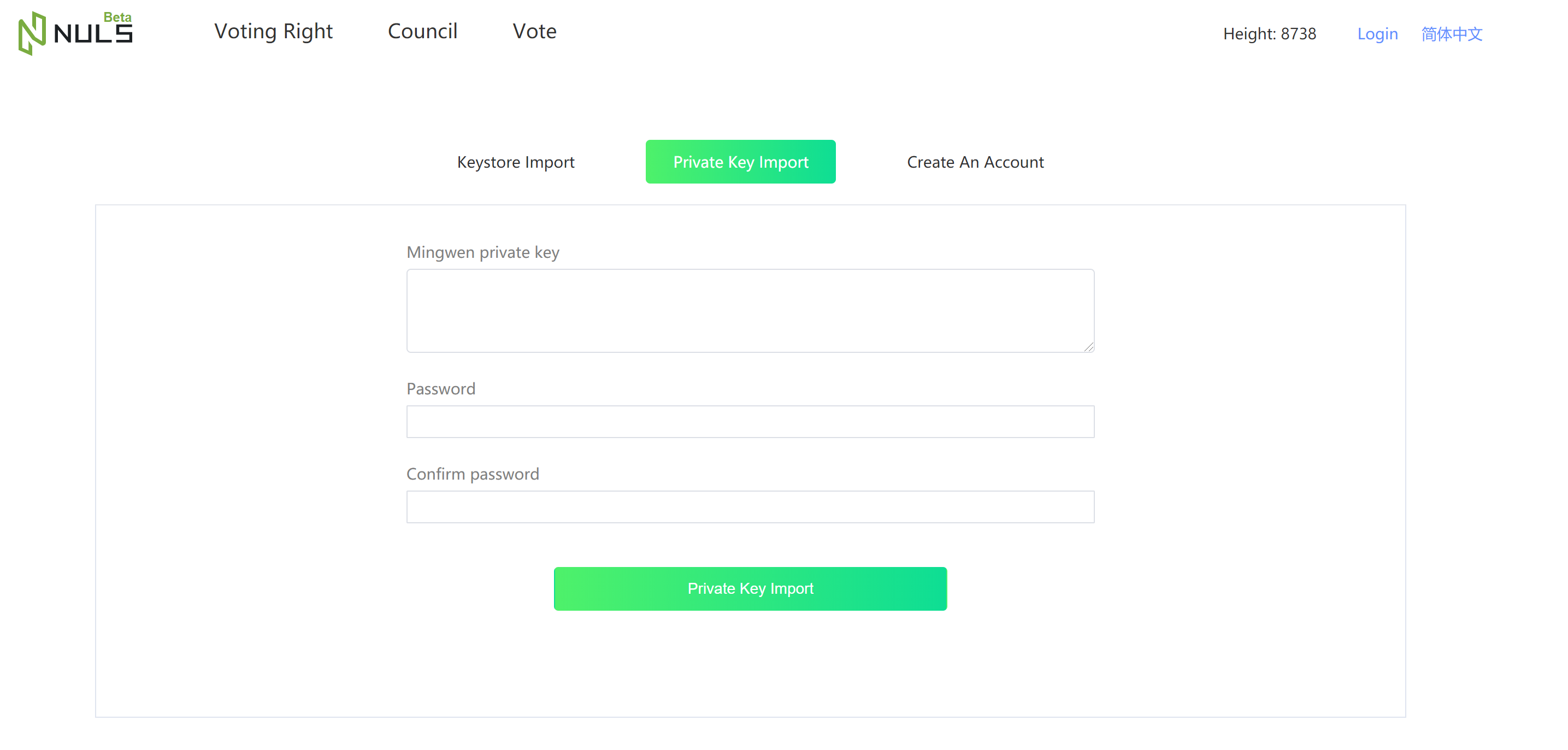Image resolution: width=1568 pixels, height=750 pixels.
Task: Open the Voting Right menu
Action: pos(273,31)
